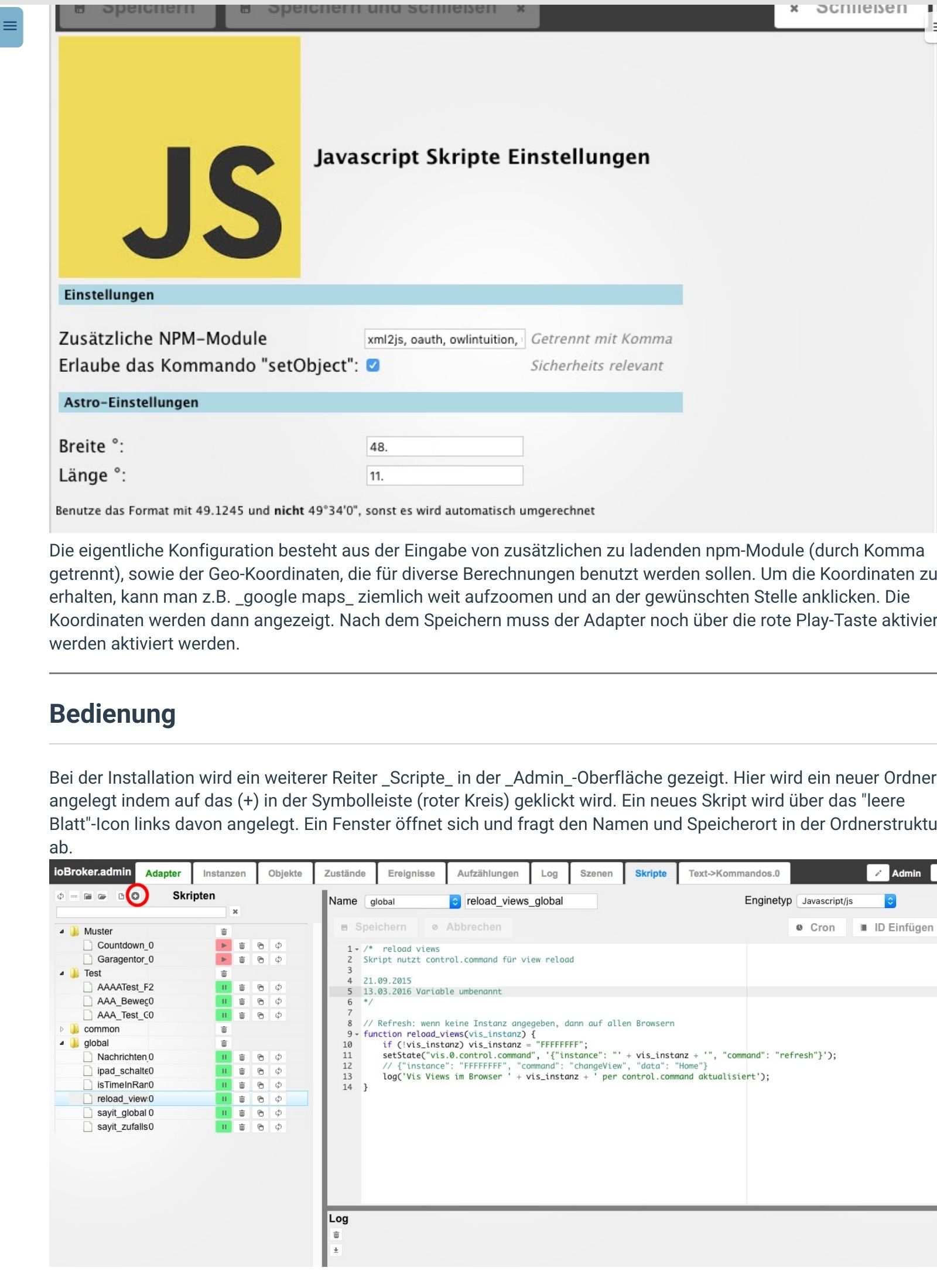Image resolution: width=937 pixels, height=1288 pixels.
Task: Open the Aufzählungen tab
Action: [488, 874]
